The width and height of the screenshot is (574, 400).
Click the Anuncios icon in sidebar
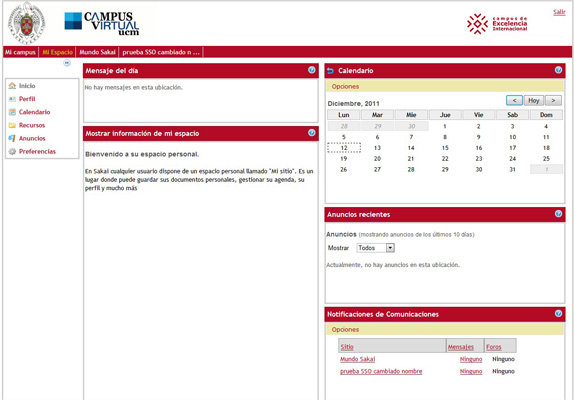coord(12,138)
